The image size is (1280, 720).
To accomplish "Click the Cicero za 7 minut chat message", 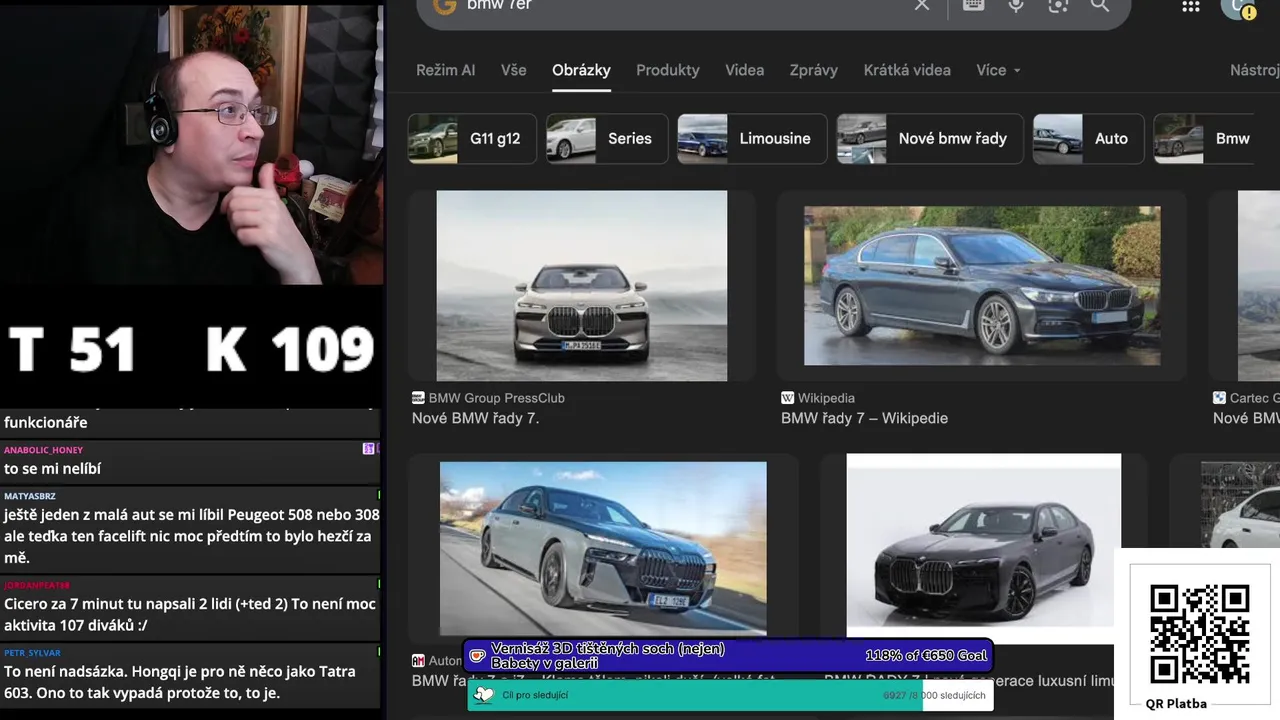I will tap(190, 613).
